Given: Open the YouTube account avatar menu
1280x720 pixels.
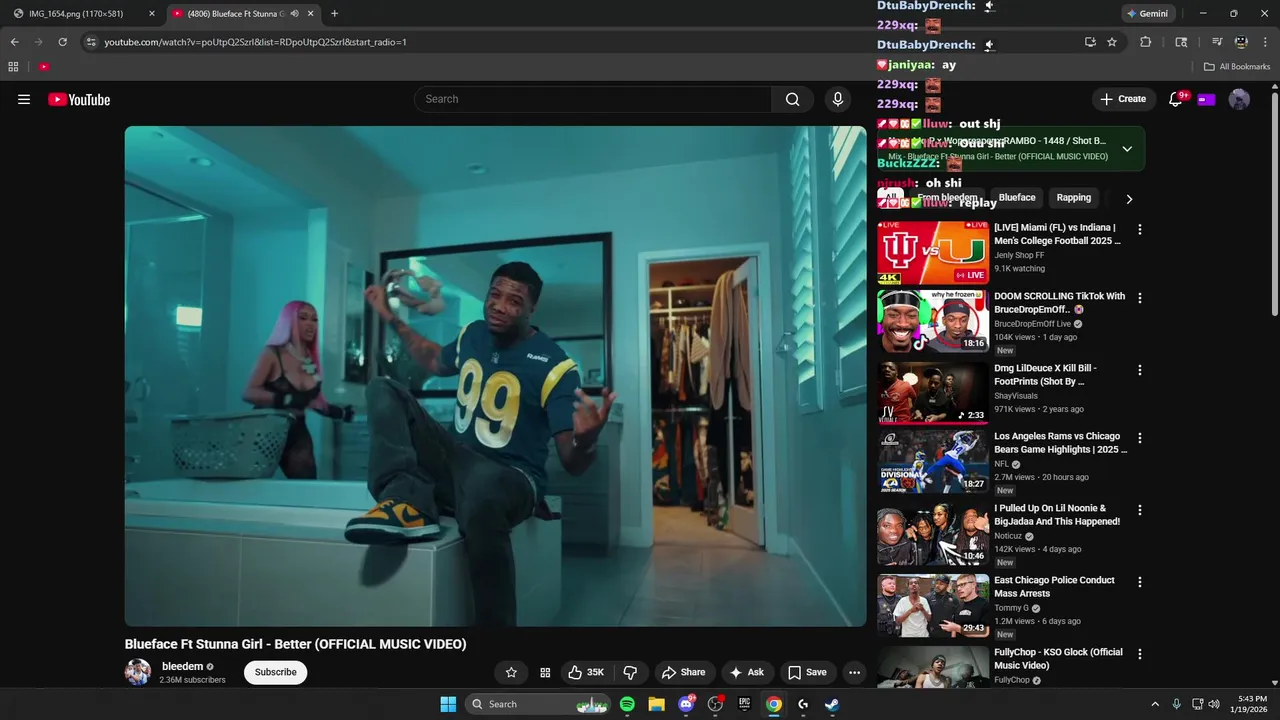Looking at the screenshot, I should pos(1239,99).
